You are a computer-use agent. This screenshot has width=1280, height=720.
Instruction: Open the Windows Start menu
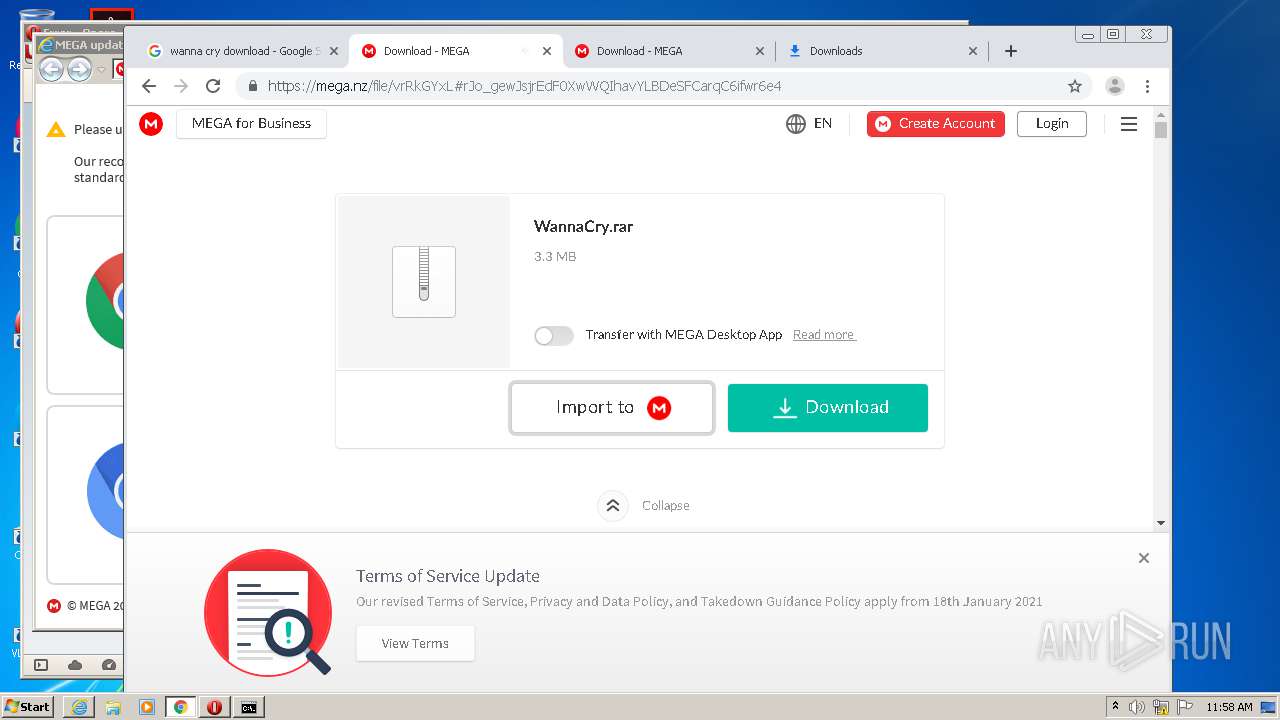(x=28, y=707)
